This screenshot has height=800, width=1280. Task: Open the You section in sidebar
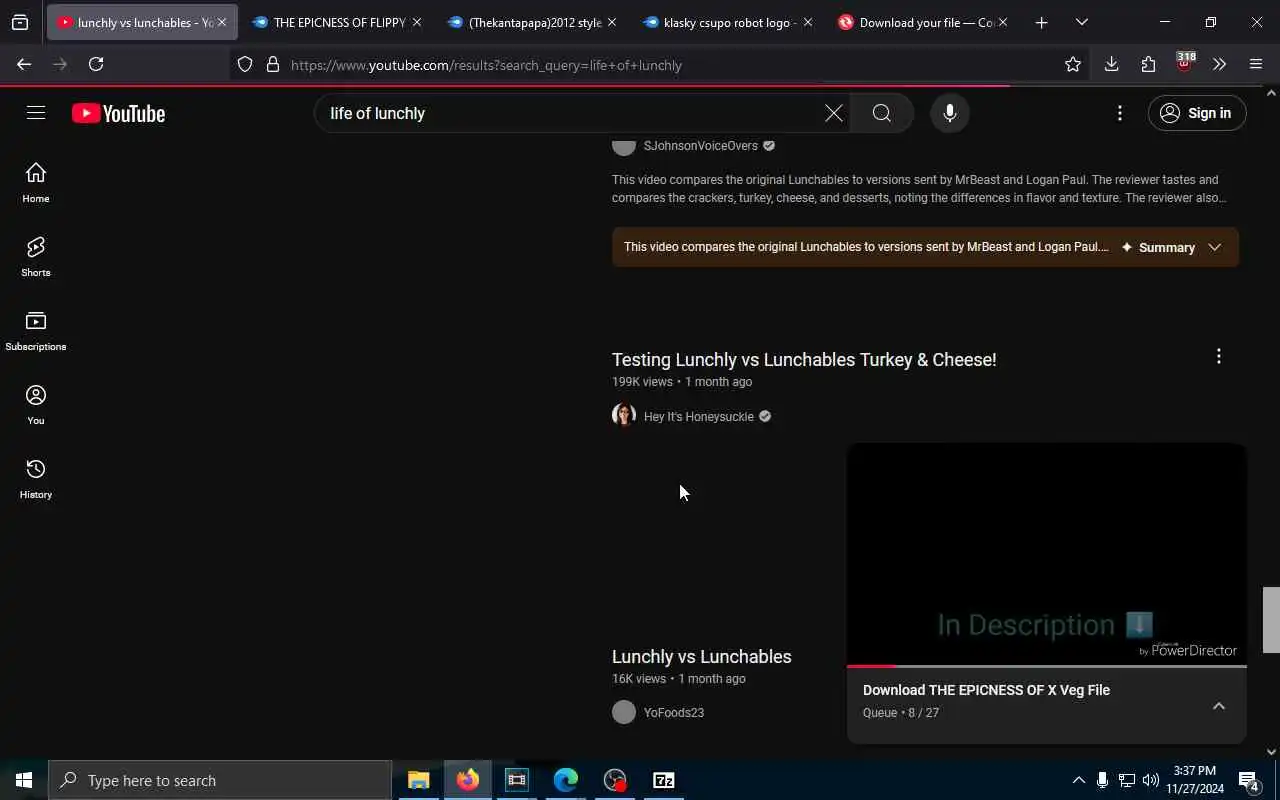36,405
